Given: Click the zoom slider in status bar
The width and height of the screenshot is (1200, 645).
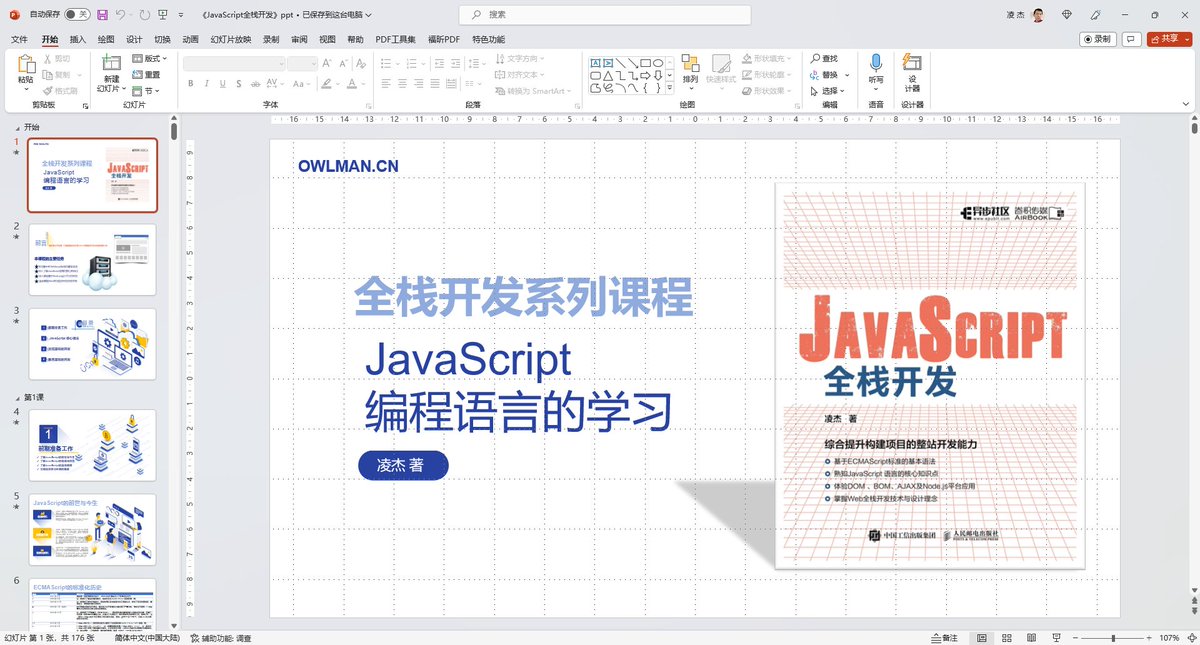Looking at the screenshot, I should (x=1113, y=637).
